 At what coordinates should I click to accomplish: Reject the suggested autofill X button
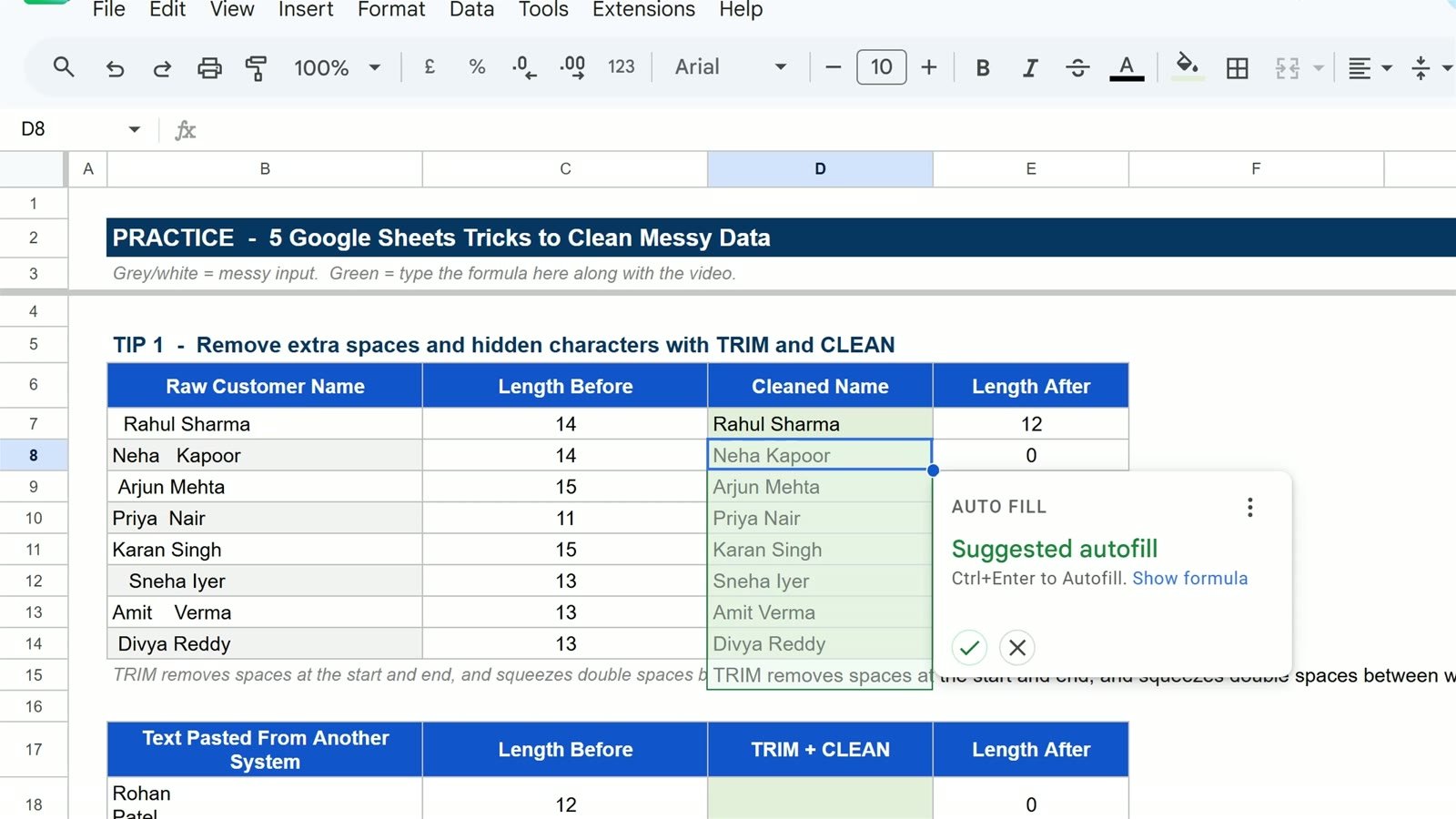(x=1017, y=648)
